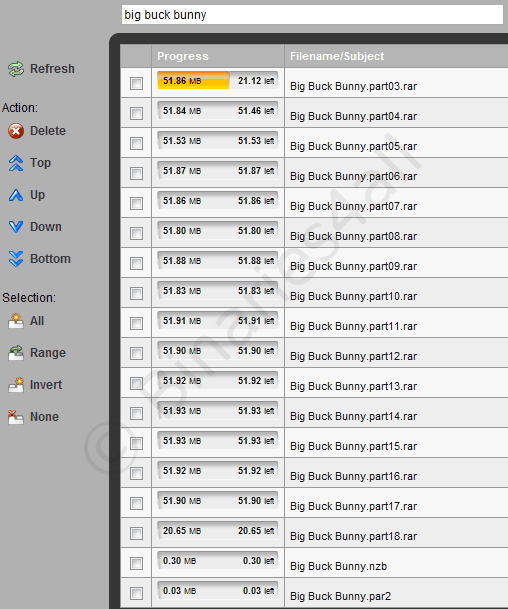Click the Up arrow icon
The height and width of the screenshot is (609, 508).
16,195
